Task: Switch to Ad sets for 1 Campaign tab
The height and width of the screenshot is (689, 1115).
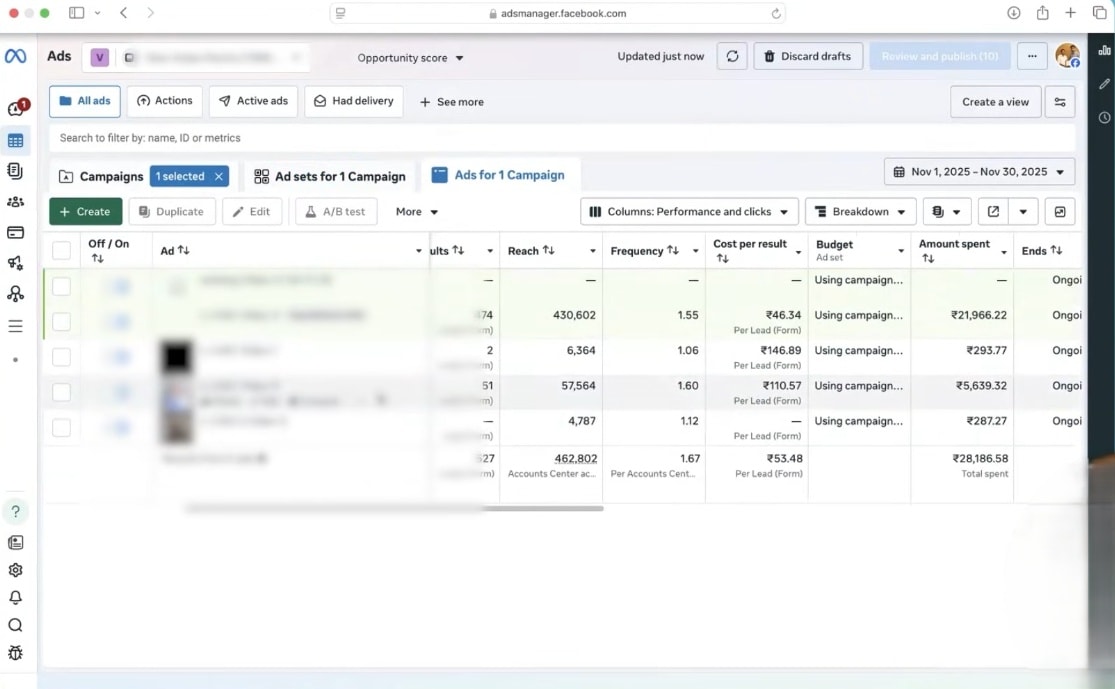Action: 330,177
